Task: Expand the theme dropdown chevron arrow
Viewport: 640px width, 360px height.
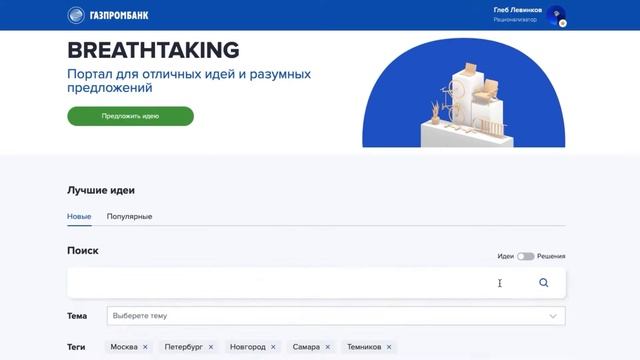Action: (553, 316)
